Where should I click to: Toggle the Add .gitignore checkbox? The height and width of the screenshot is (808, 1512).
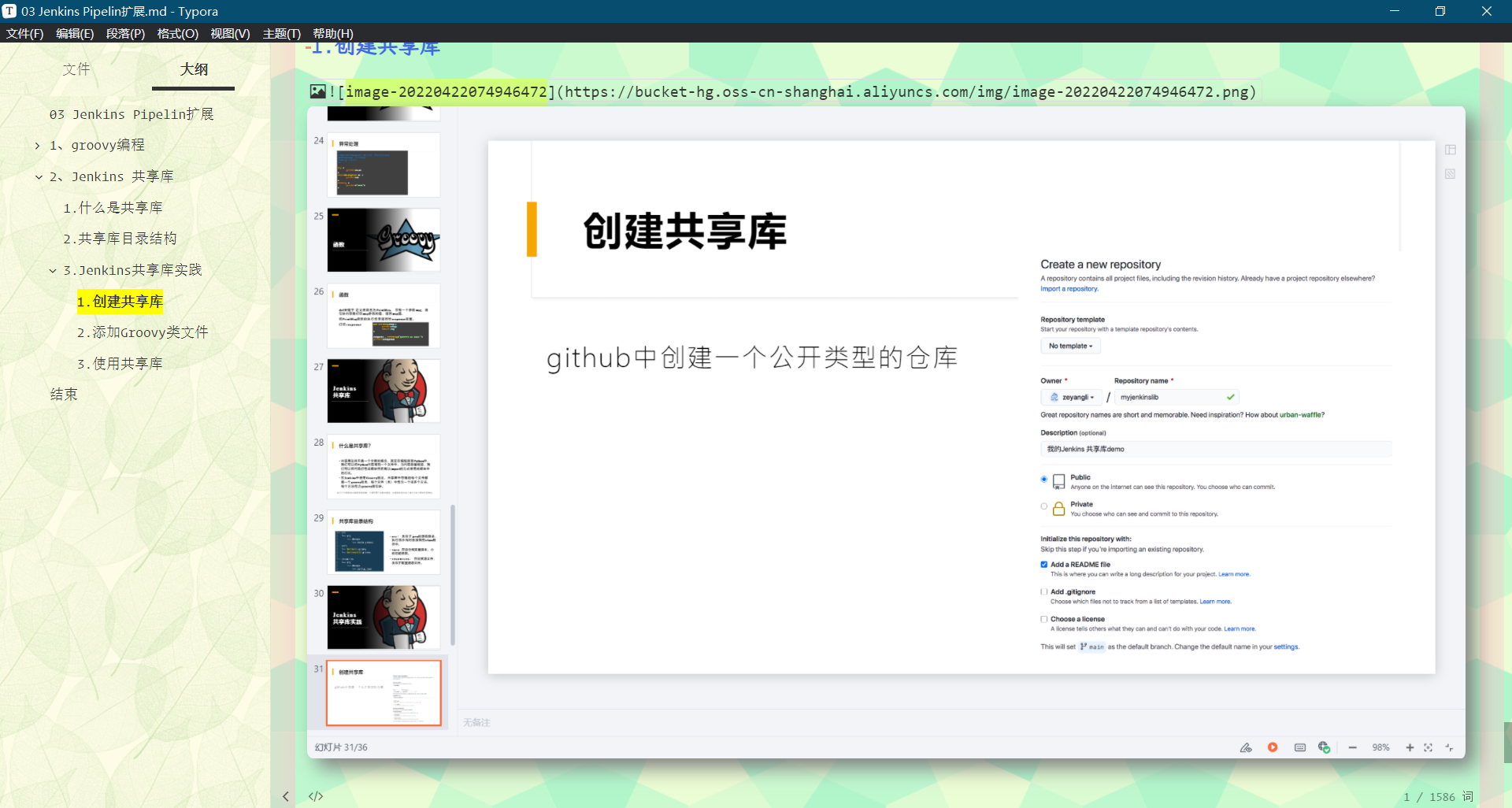coord(1044,591)
